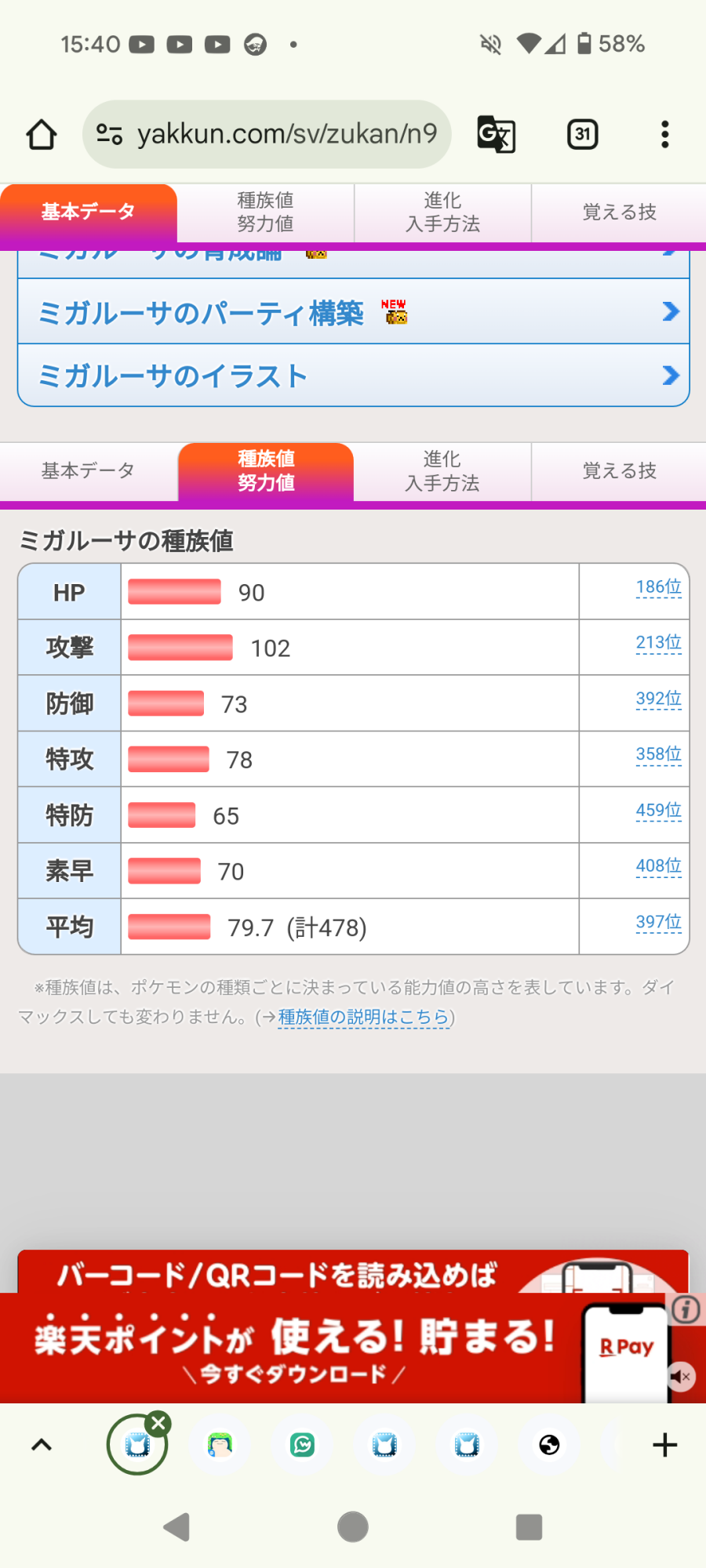Switch to the WhatsApp-style green tab icon

point(302,1445)
